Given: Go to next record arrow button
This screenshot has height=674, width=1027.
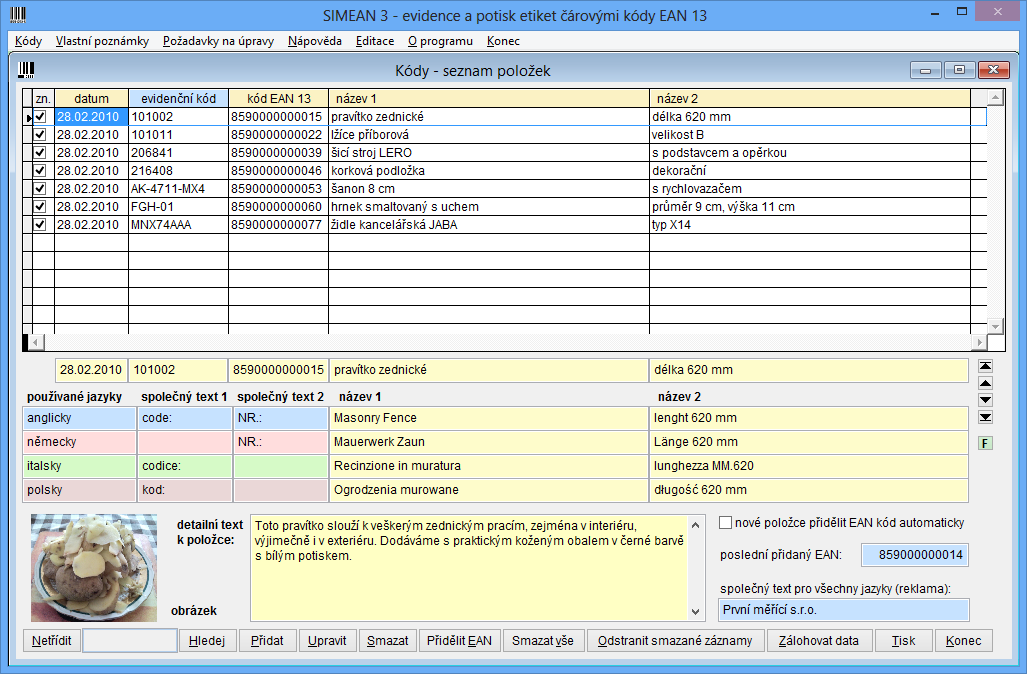Looking at the screenshot, I should coord(985,400).
